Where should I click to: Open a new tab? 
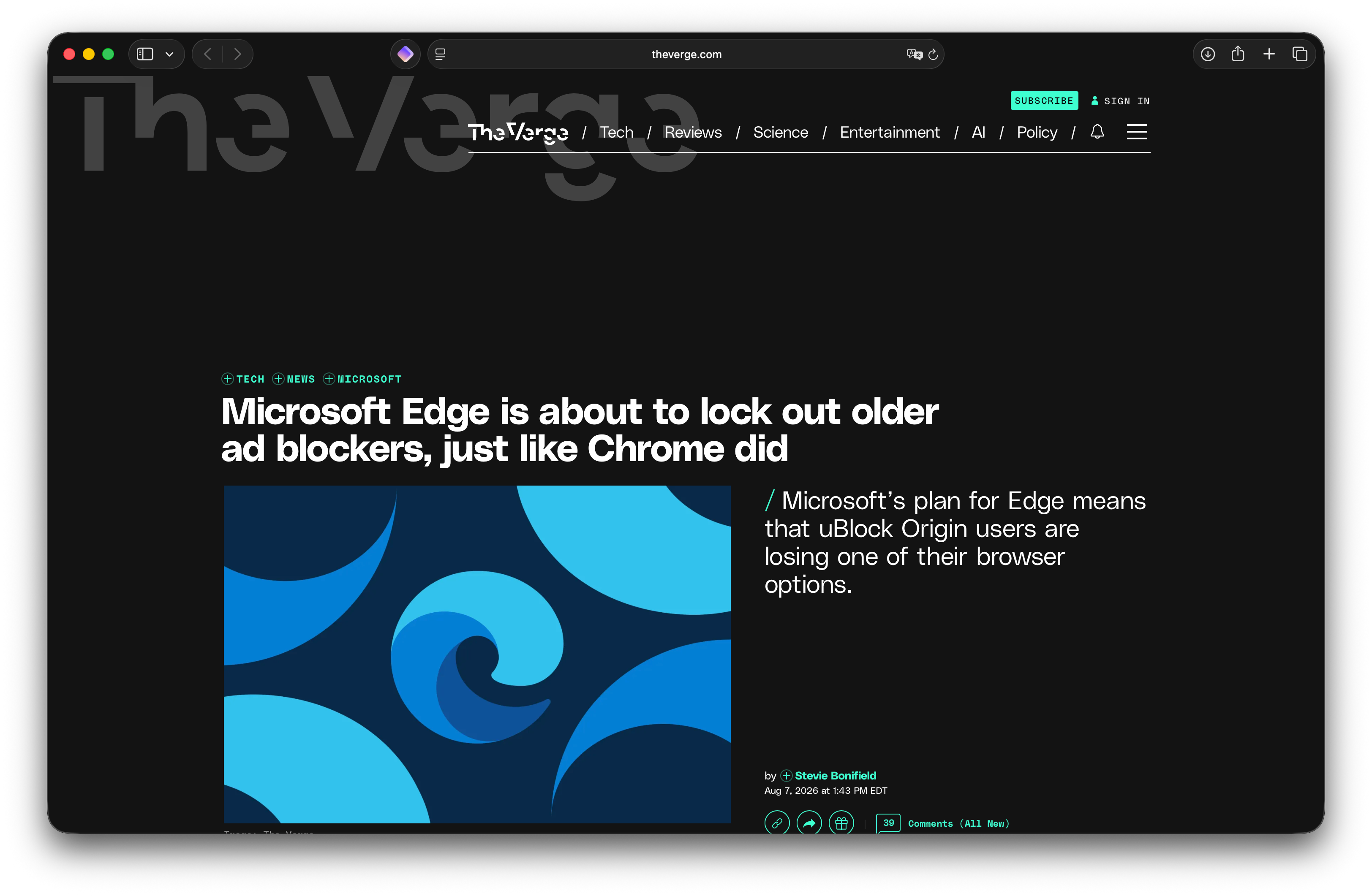pyautogui.click(x=1269, y=54)
